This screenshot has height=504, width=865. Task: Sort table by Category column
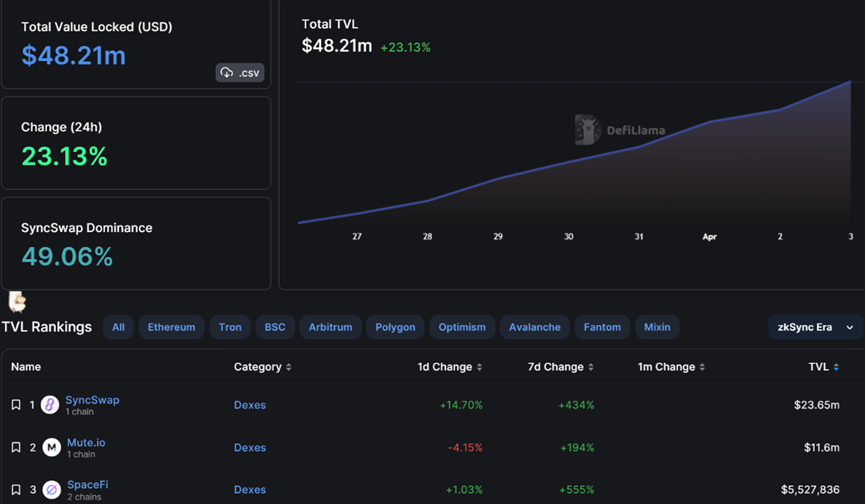pos(263,367)
